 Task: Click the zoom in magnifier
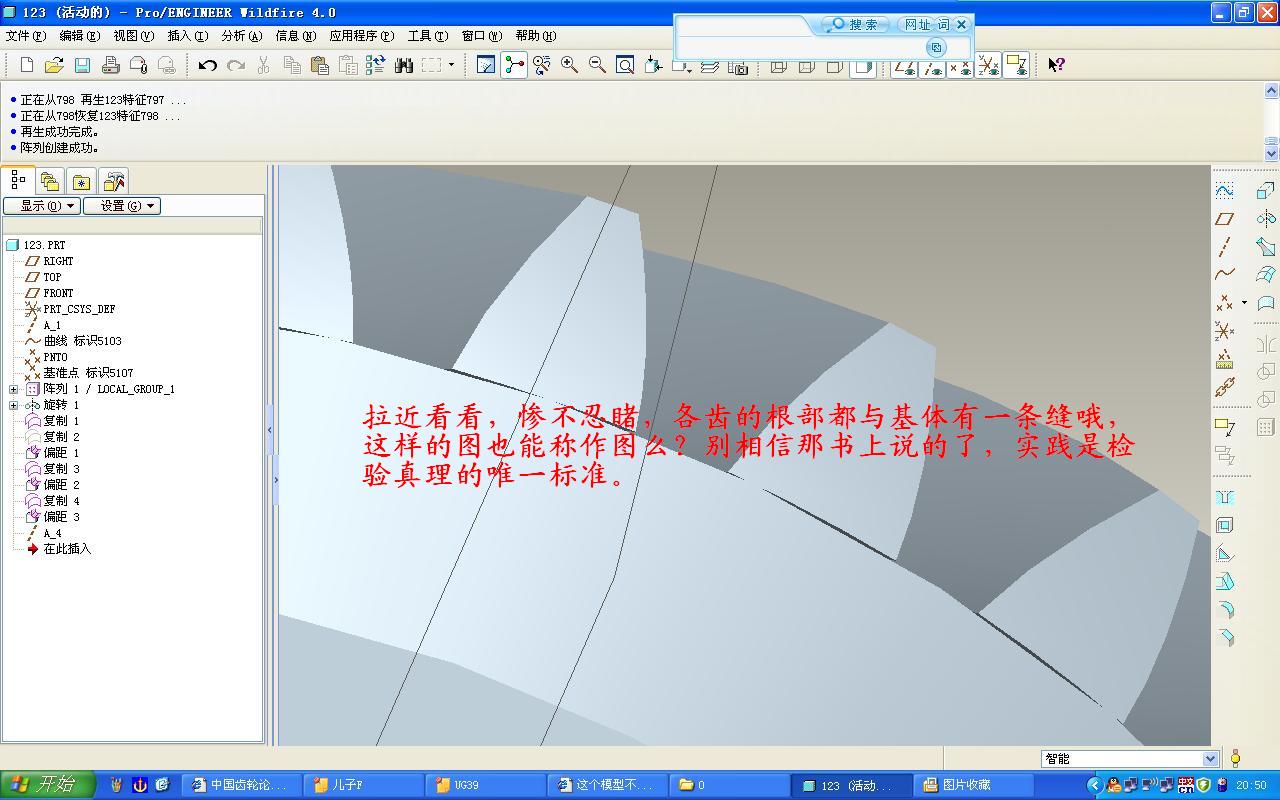[x=569, y=65]
